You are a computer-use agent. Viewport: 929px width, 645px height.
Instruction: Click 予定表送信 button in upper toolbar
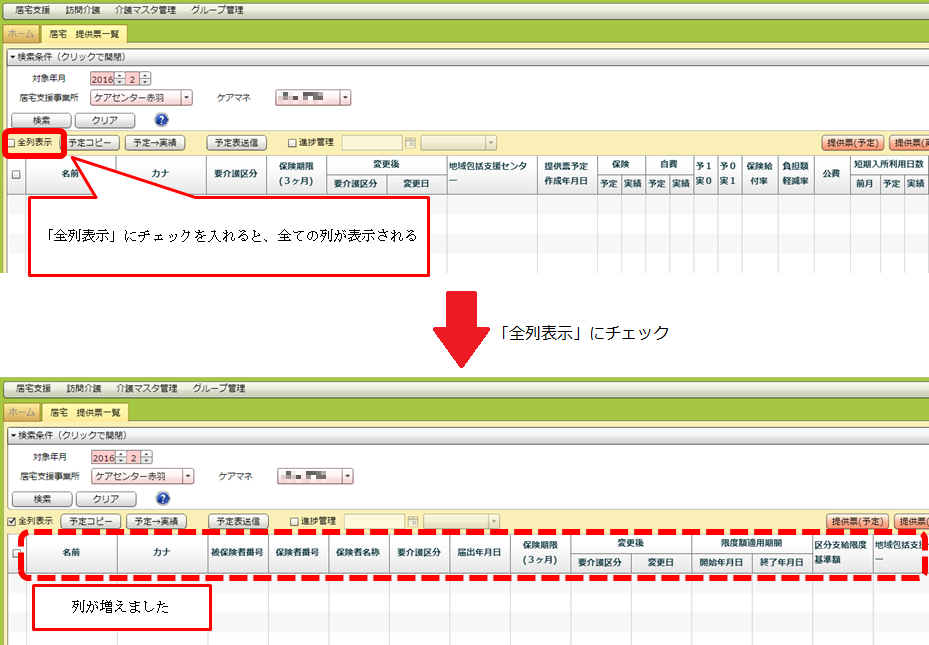[x=236, y=143]
